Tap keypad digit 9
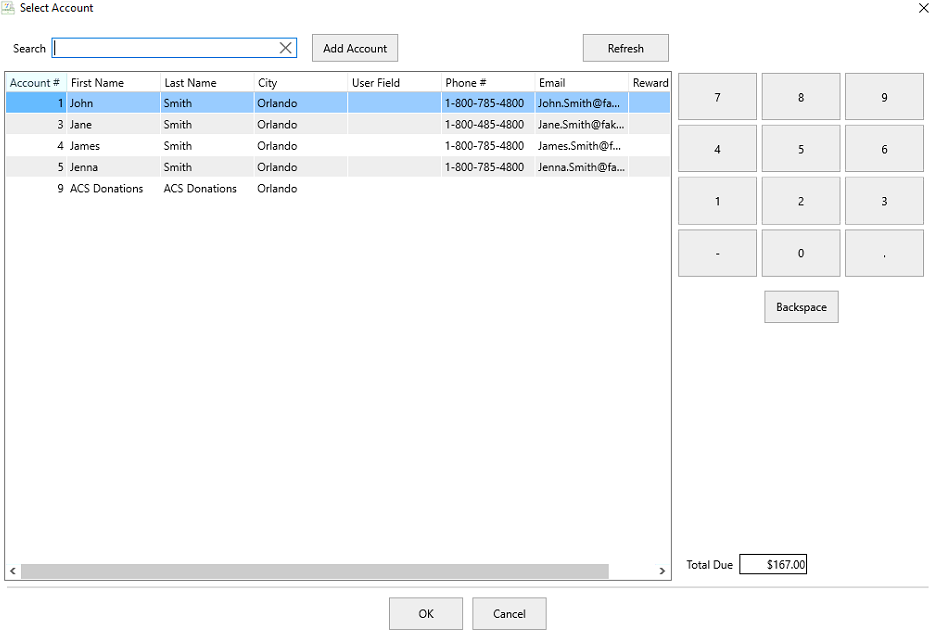This screenshot has height=641, width=935. click(884, 97)
